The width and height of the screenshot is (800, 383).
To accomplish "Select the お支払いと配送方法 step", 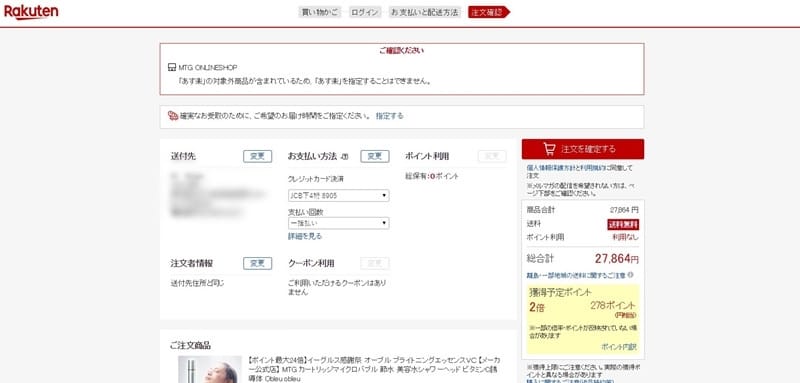I will click(424, 12).
